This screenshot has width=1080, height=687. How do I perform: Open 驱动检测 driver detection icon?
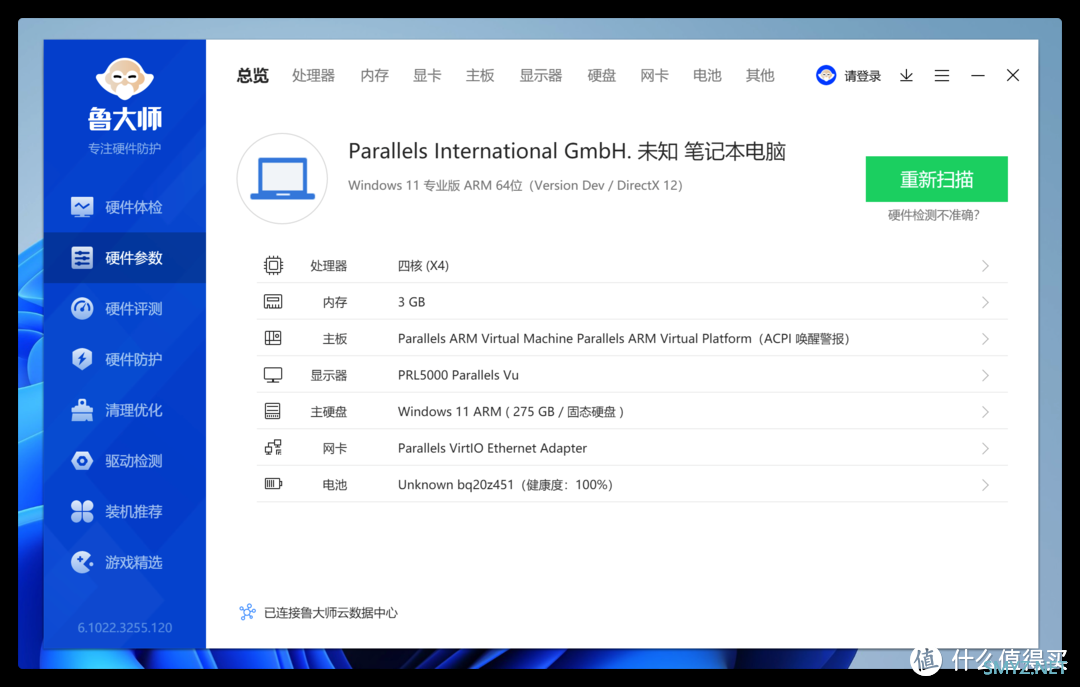coord(82,460)
